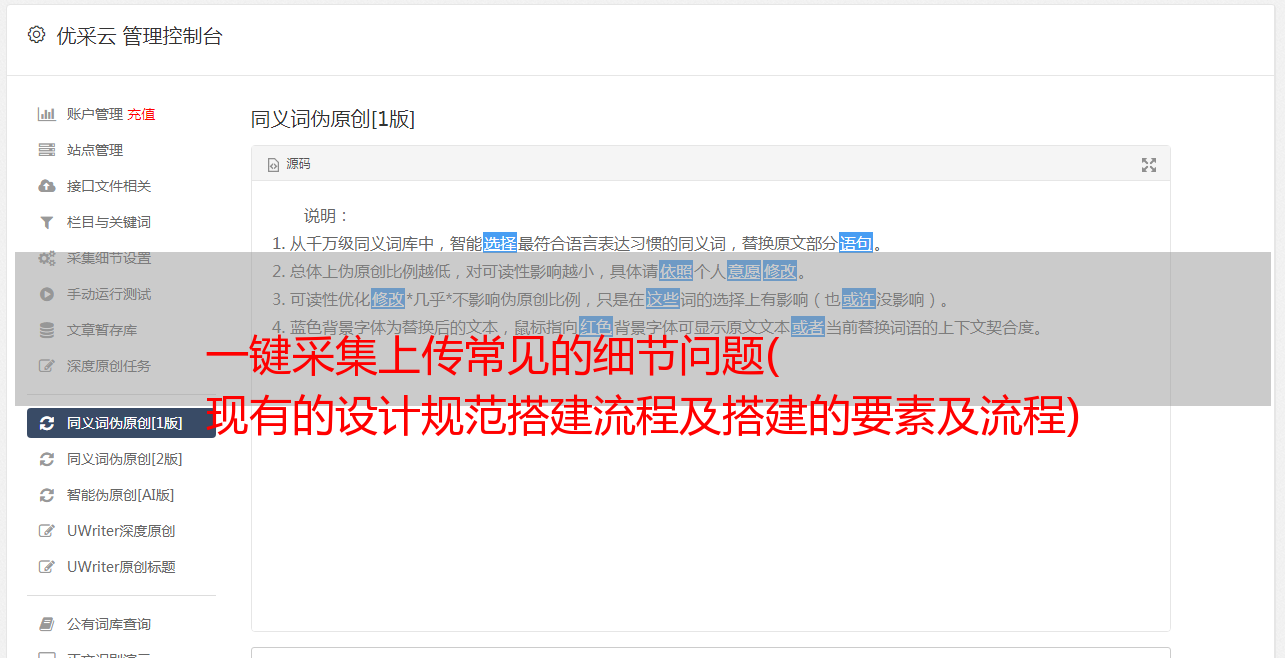This screenshot has width=1285, height=658.
Task: Toggle the 源码 source code button
Action: point(289,164)
